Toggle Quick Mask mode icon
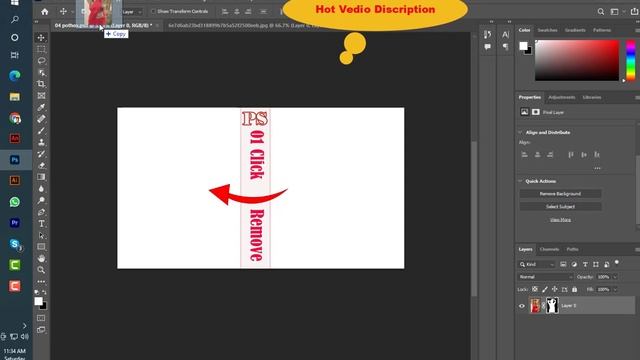This screenshot has width=640, height=360. click(x=41, y=318)
